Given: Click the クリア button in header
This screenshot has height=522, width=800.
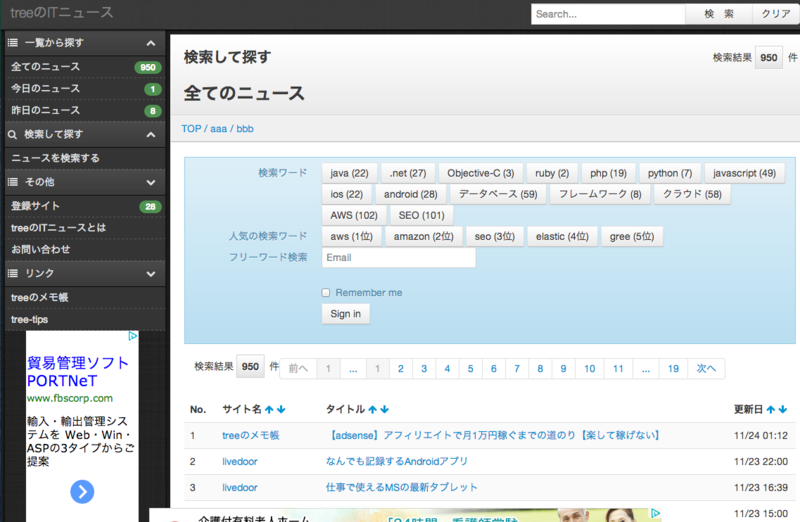Looking at the screenshot, I should click(x=776, y=14).
